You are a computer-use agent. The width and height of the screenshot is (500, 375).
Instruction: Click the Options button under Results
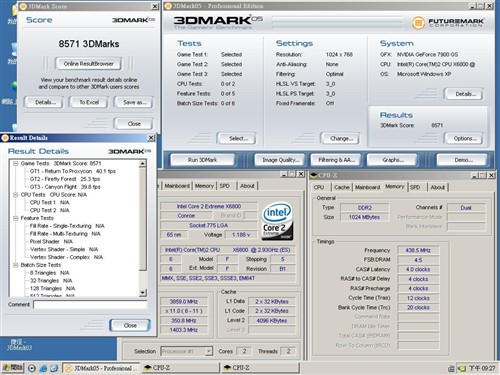463,138
